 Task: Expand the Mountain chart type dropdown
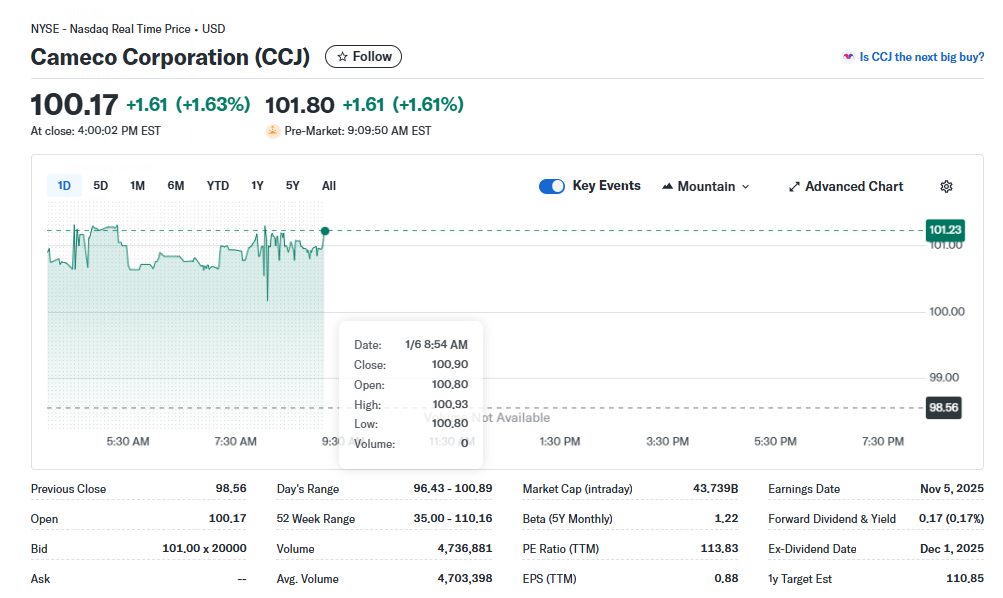click(x=745, y=187)
